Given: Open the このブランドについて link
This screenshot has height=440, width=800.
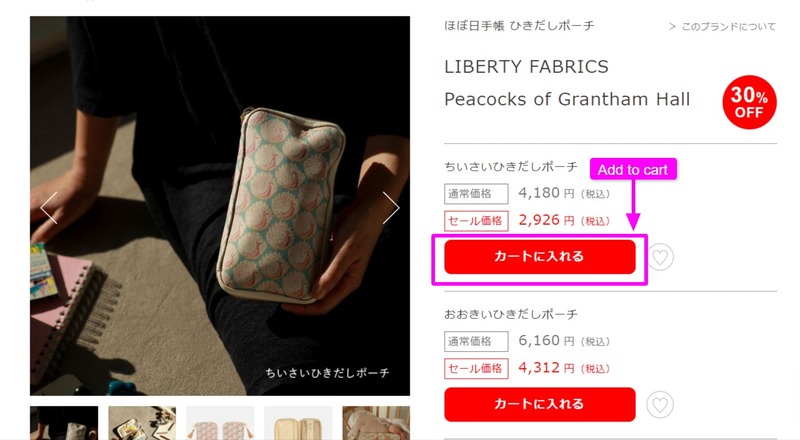Looking at the screenshot, I should point(729,27).
